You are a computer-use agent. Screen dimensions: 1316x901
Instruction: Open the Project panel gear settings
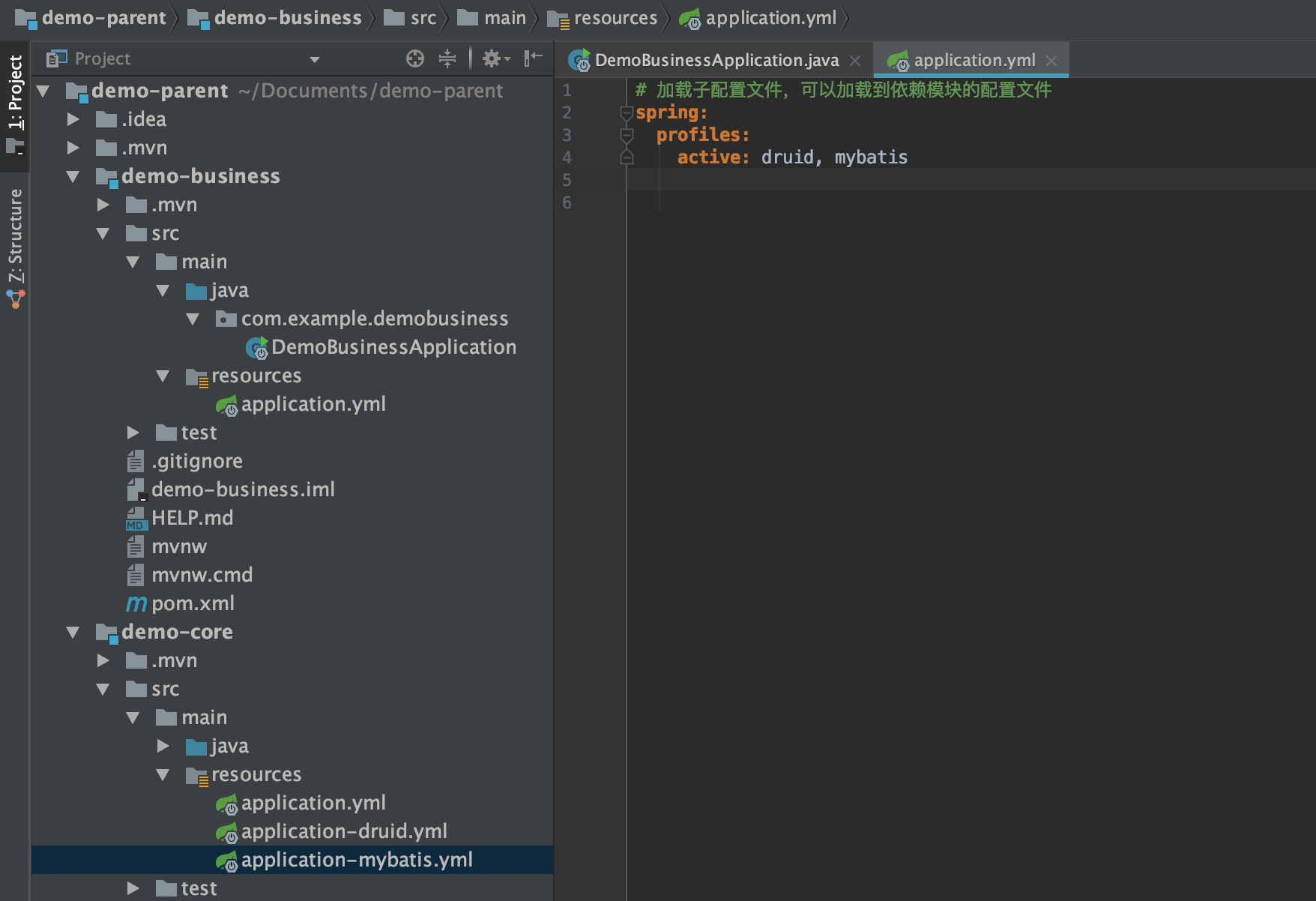495,58
